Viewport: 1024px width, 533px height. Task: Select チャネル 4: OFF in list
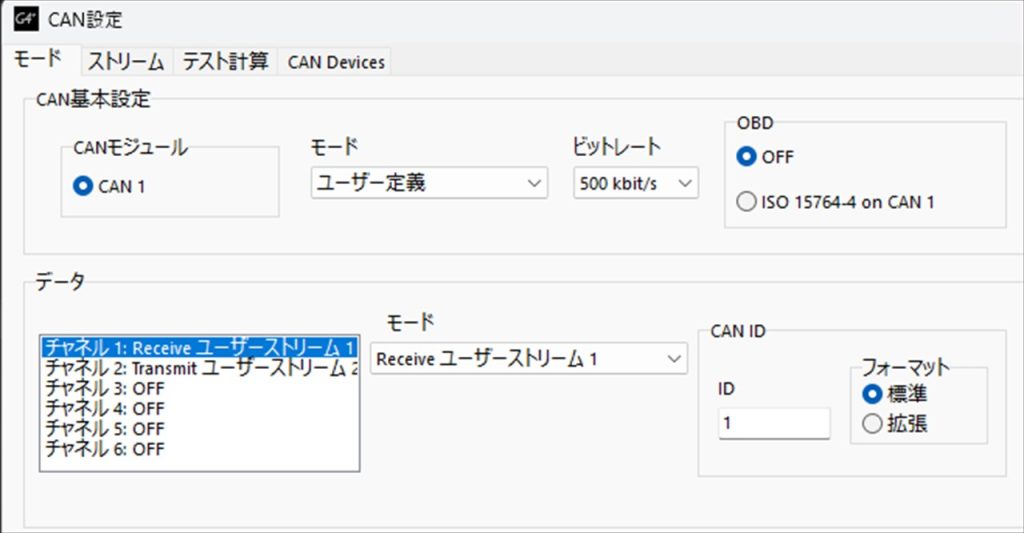(104, 409)
